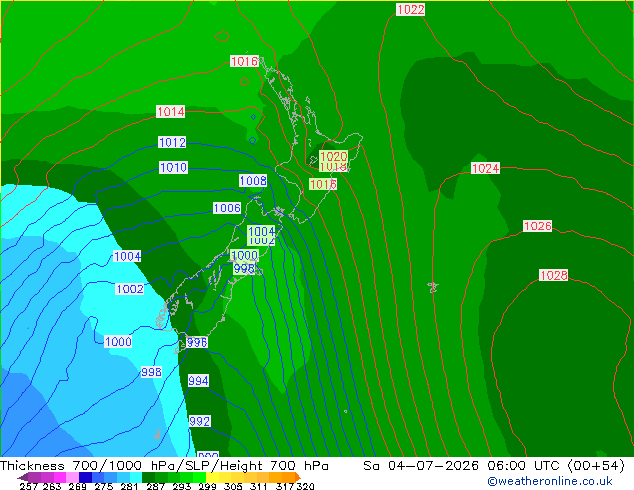The image size is (634, 490).
Task: Click the blue 1010 isobar label
Action: (x=173, y=167)
